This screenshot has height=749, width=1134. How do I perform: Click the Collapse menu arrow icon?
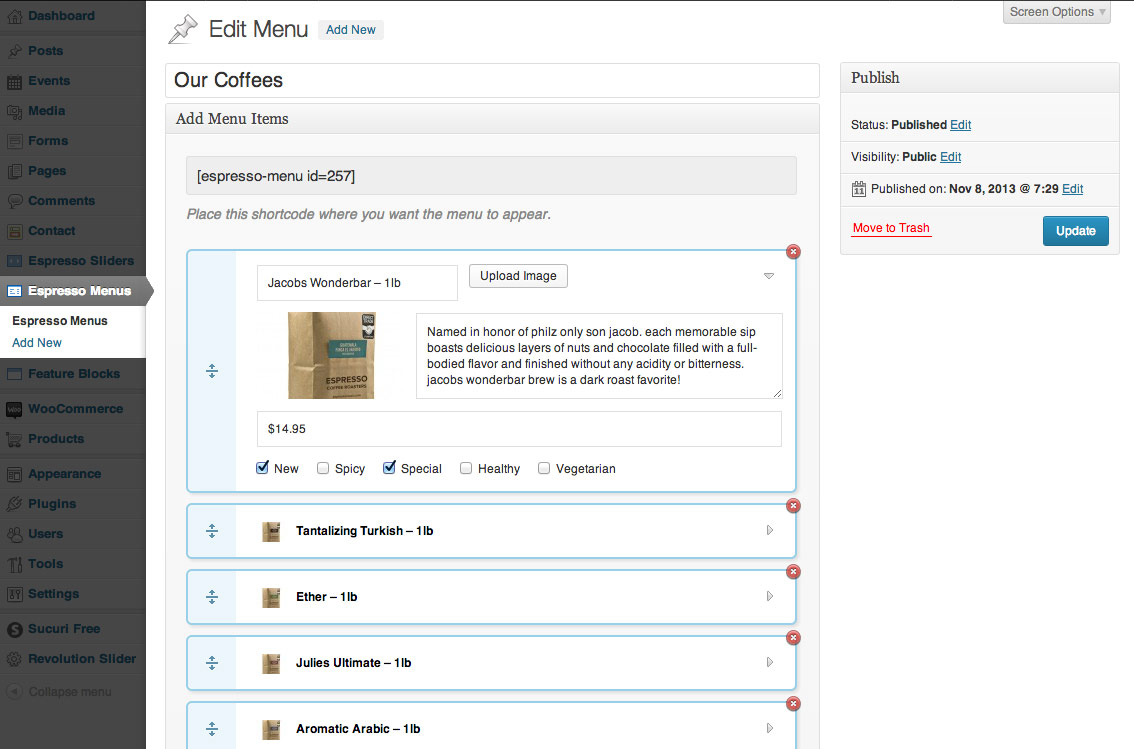pos(14,692)
